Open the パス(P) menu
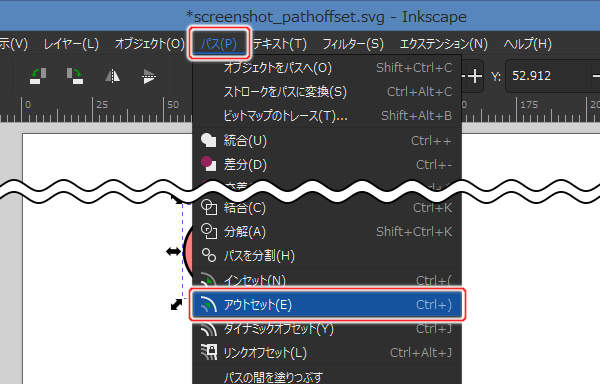The height and width of the screenshot is (384, 600). coord(219,44)
